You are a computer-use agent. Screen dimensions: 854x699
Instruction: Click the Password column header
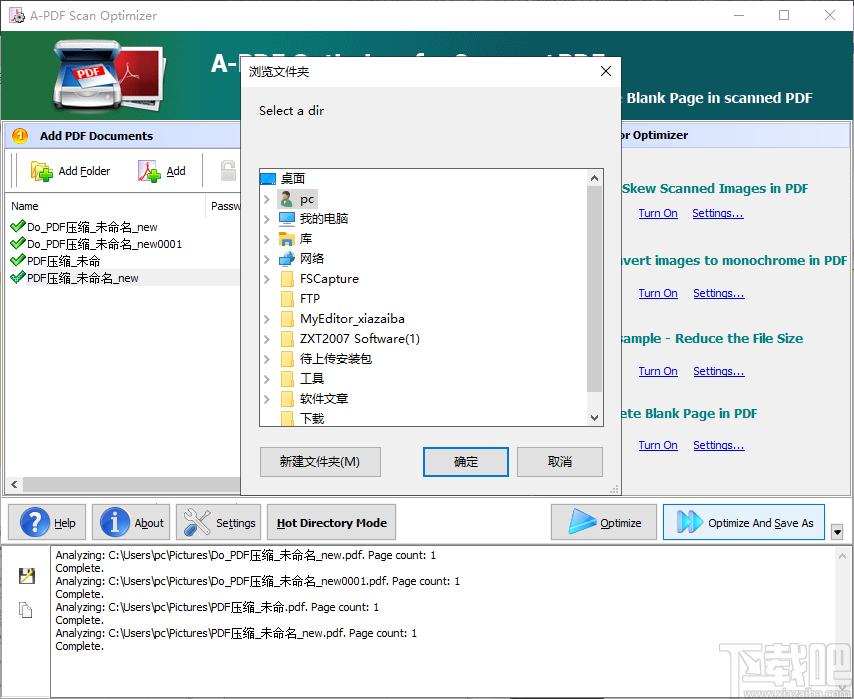coord(224,206)
